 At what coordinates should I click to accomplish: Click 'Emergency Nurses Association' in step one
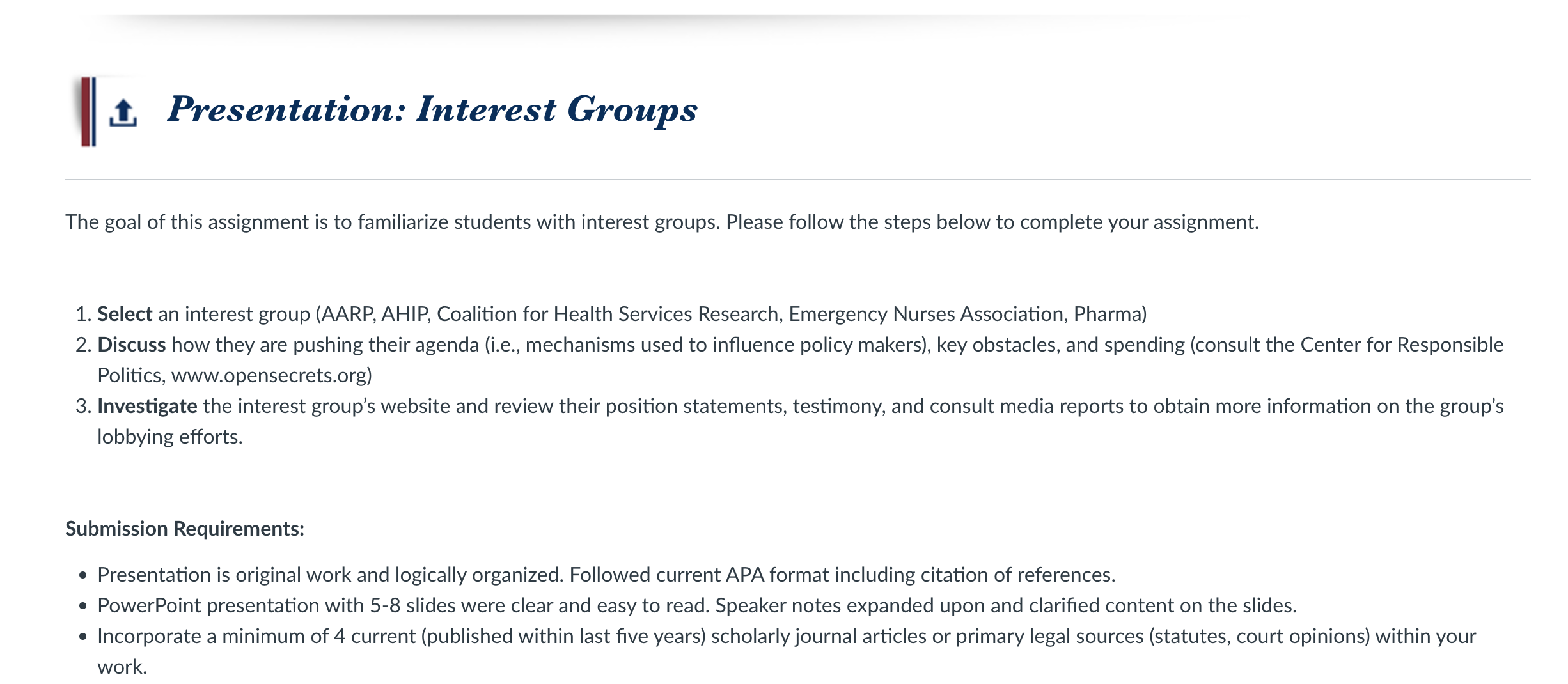[927, 314]
